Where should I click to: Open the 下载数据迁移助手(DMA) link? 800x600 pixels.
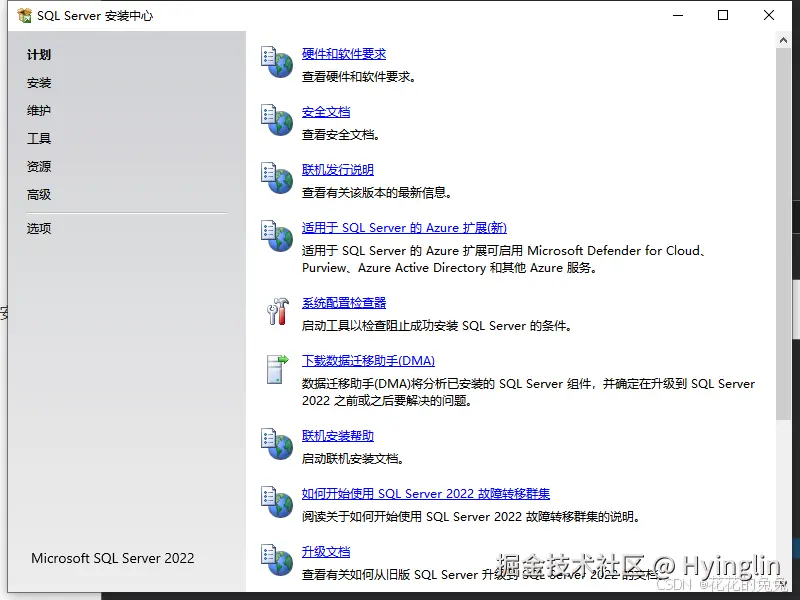click(x=368, y=361)
